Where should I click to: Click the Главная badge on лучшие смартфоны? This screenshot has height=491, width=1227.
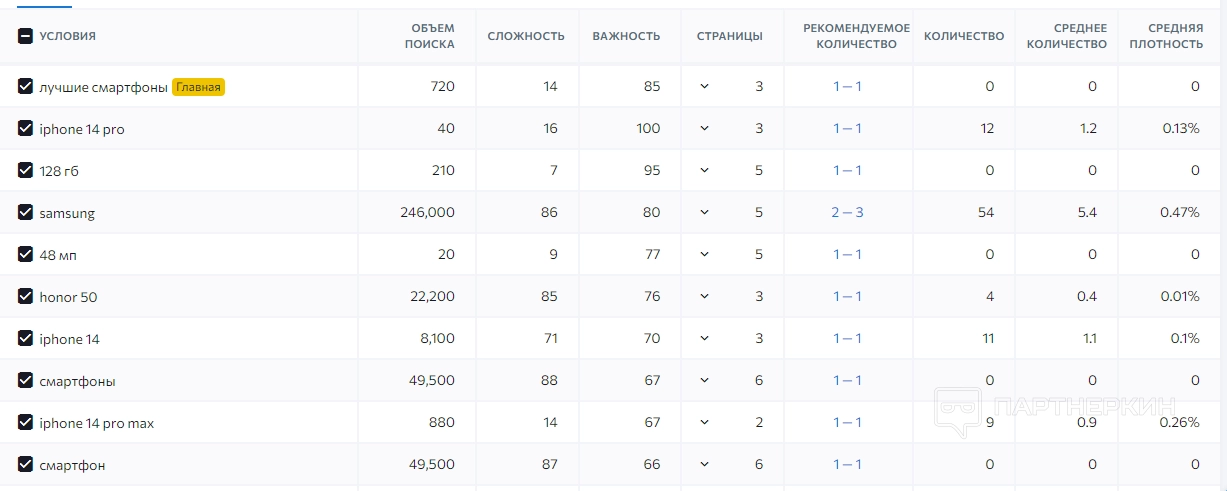point(199,87)
